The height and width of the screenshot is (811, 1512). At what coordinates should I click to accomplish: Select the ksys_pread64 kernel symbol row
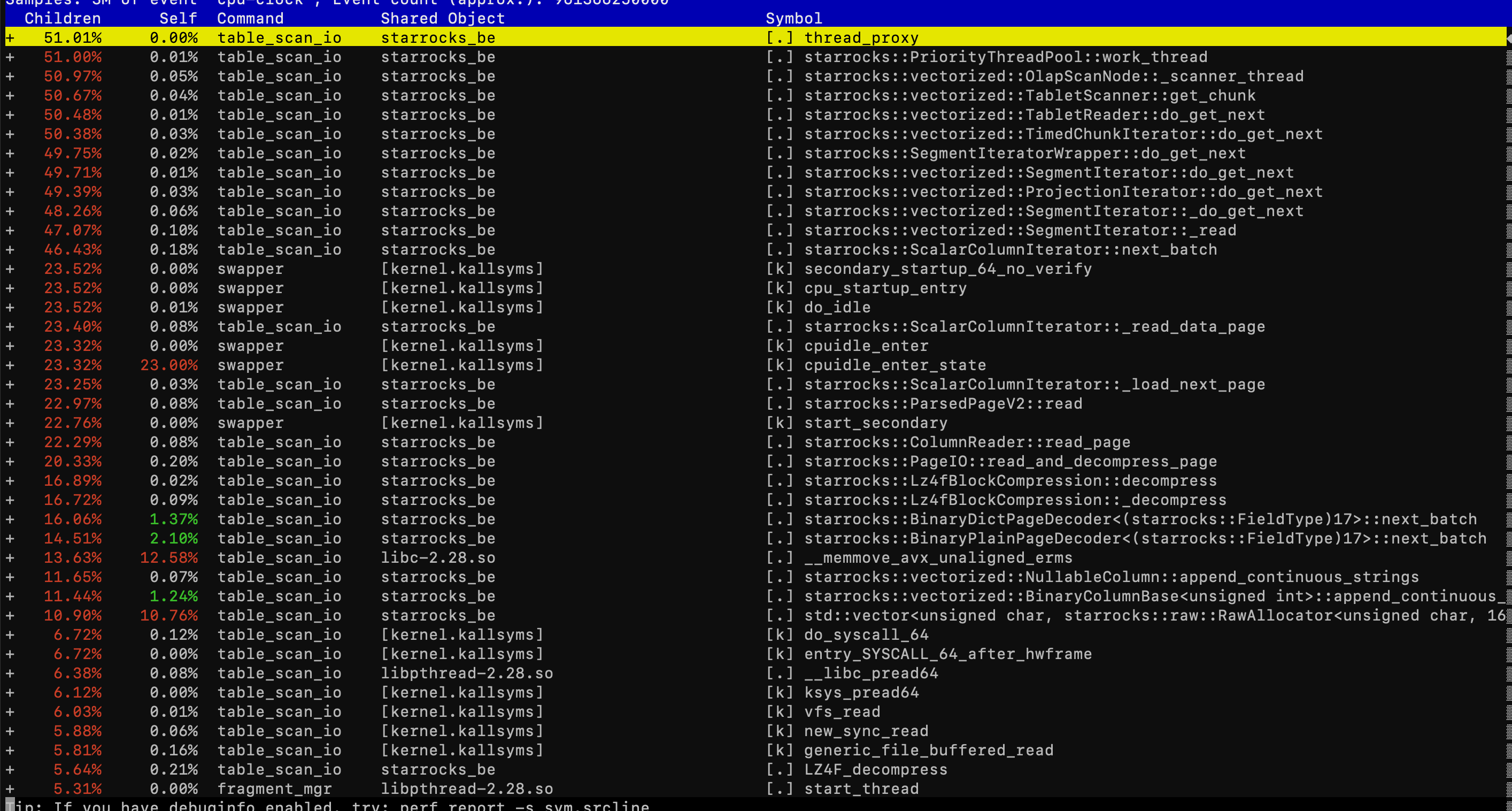click(861, 693)
